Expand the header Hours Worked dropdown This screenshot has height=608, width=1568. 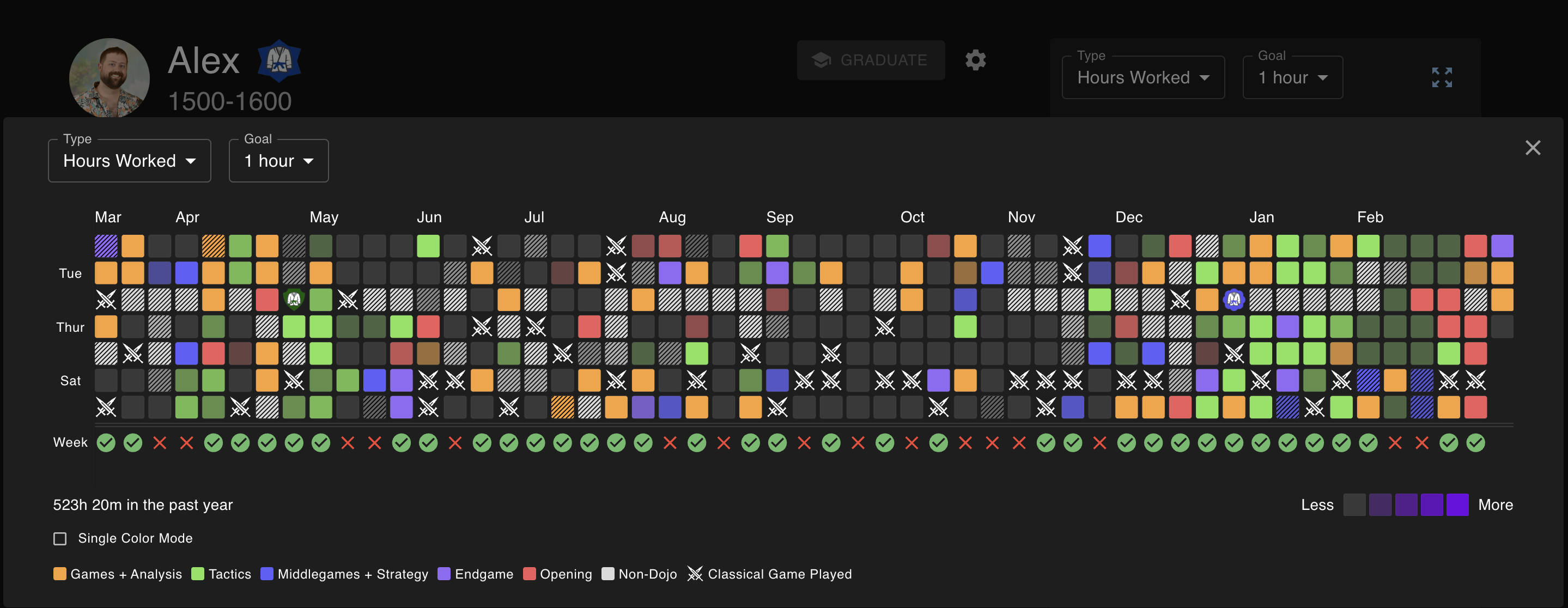(x=1142, y=77)
